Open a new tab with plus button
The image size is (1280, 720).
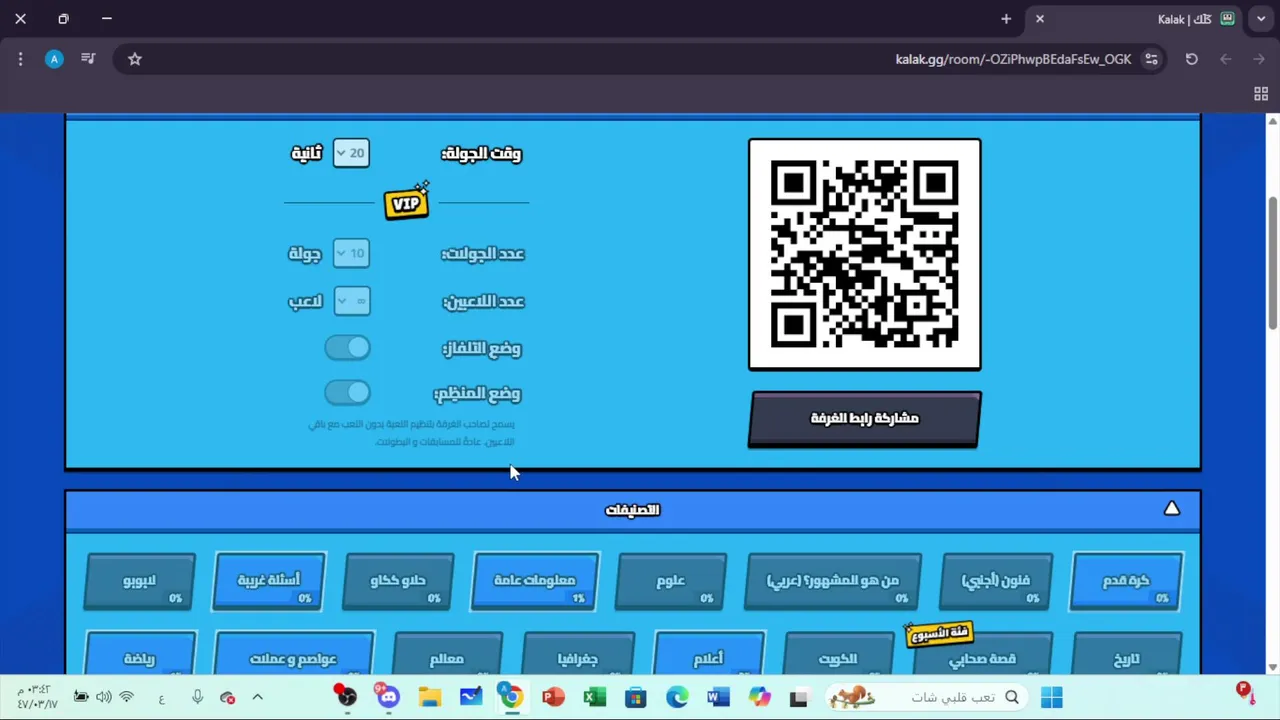tap(1006, 19)
